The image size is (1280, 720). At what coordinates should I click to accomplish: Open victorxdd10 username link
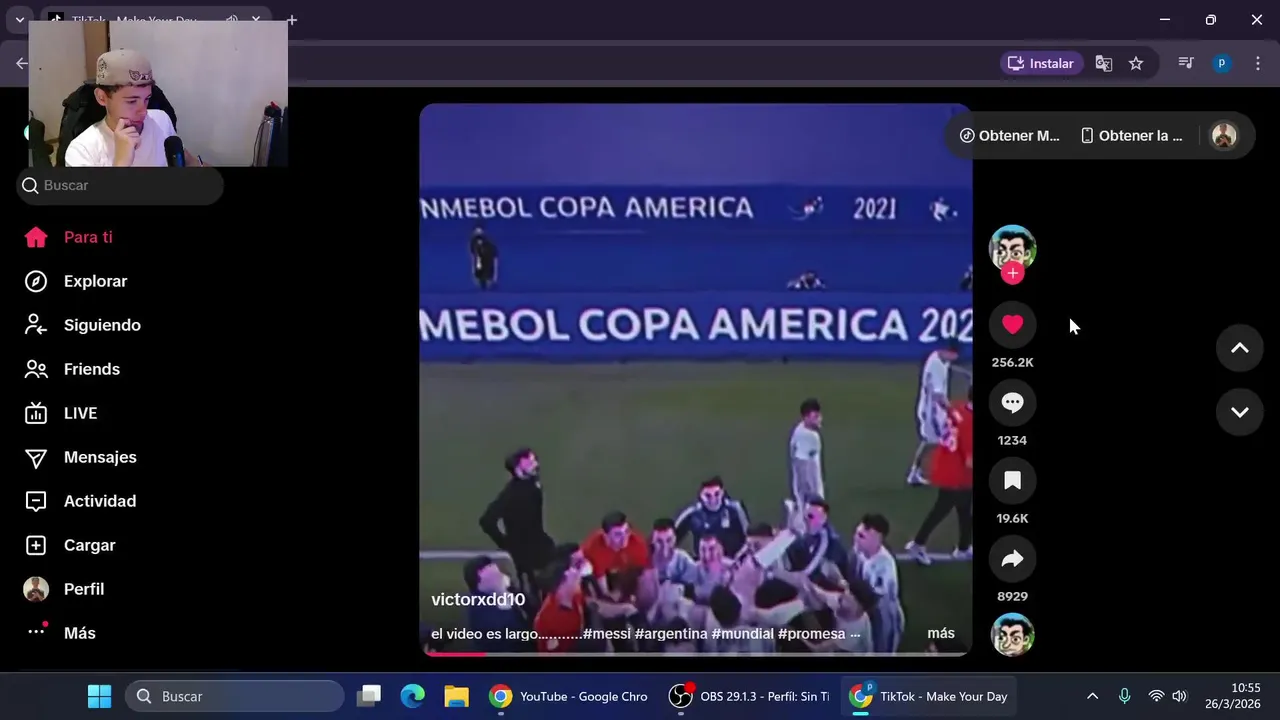coord(478,599)
